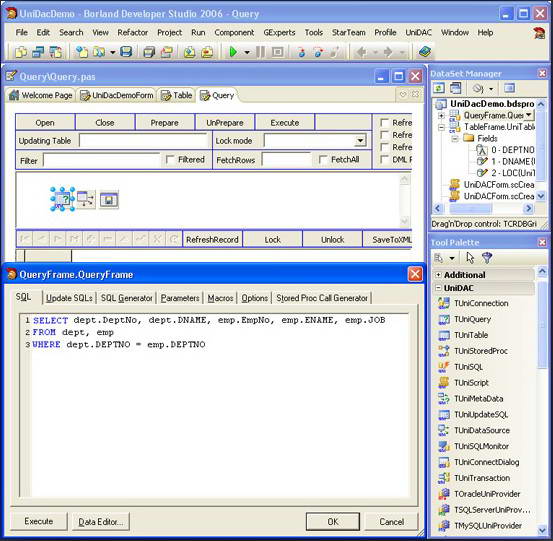Check the DML Refresh checkbox
This screenshot has height=541, width=553.
pyautogui.click(x=384, y=160)
